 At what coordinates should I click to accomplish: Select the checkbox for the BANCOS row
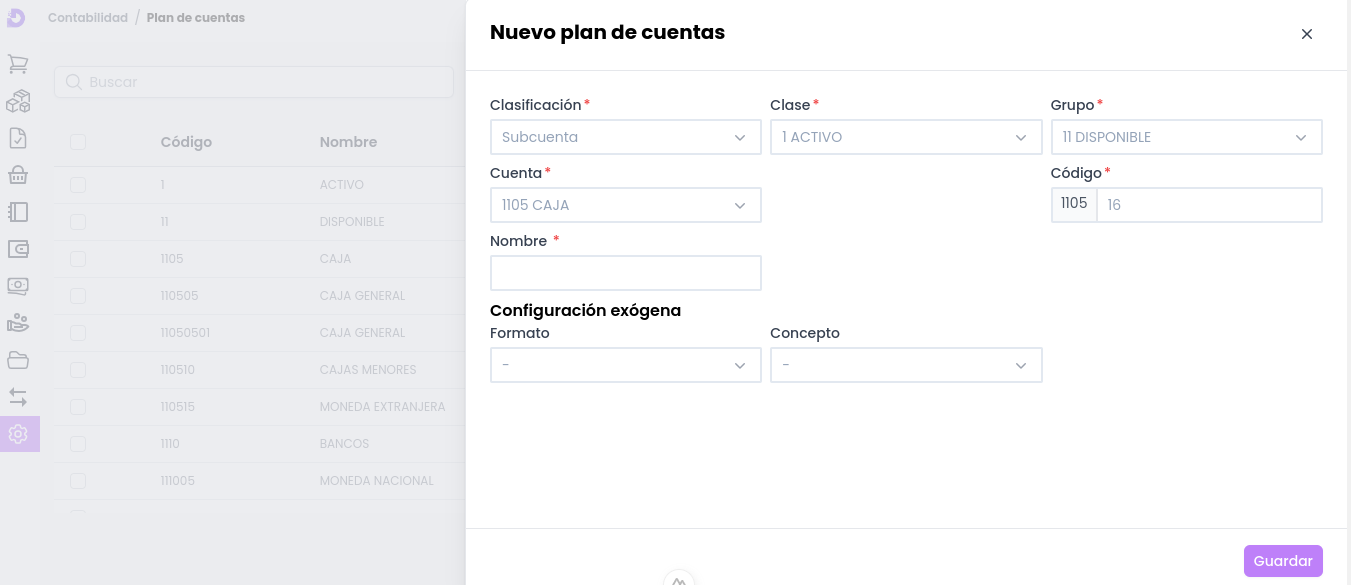click(x=78, y=444)
